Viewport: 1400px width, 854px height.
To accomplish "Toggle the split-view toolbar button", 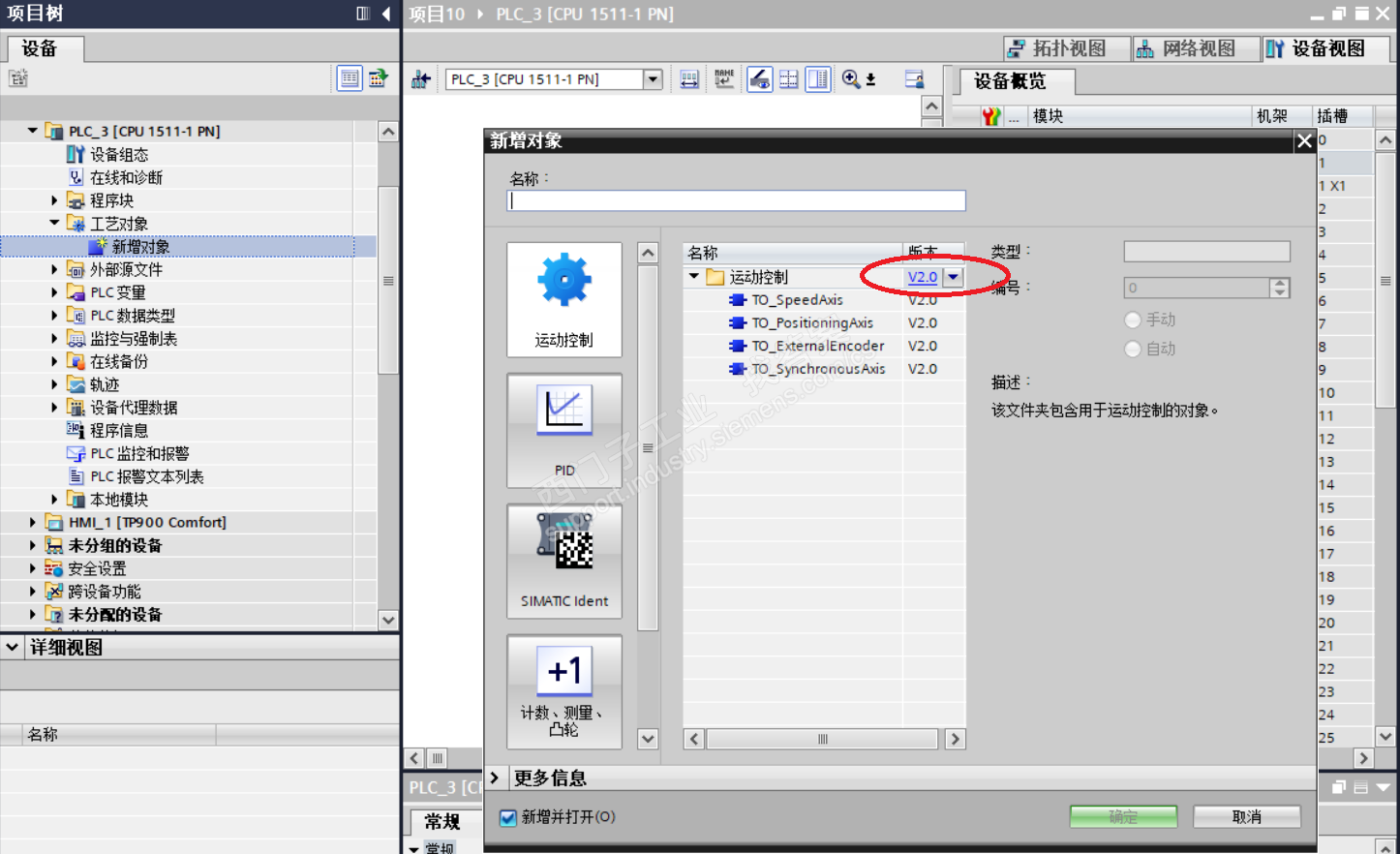I will [x=818, y=79].
